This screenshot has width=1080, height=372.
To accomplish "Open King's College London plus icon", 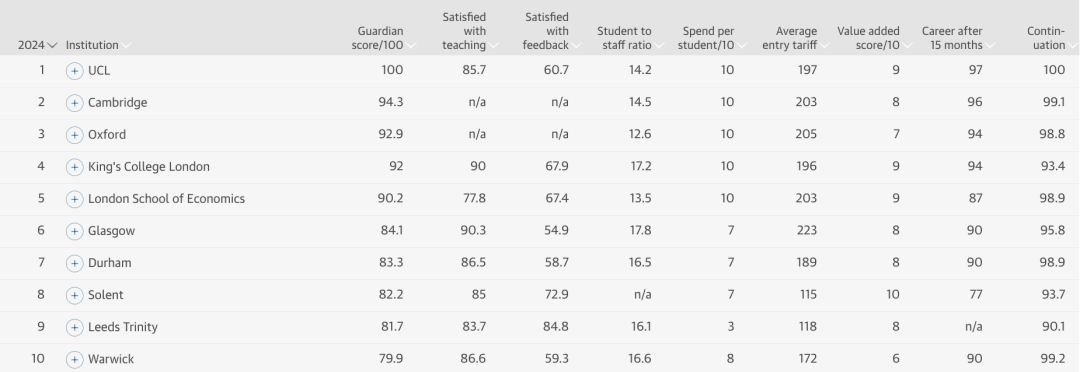I will point(74,167).
